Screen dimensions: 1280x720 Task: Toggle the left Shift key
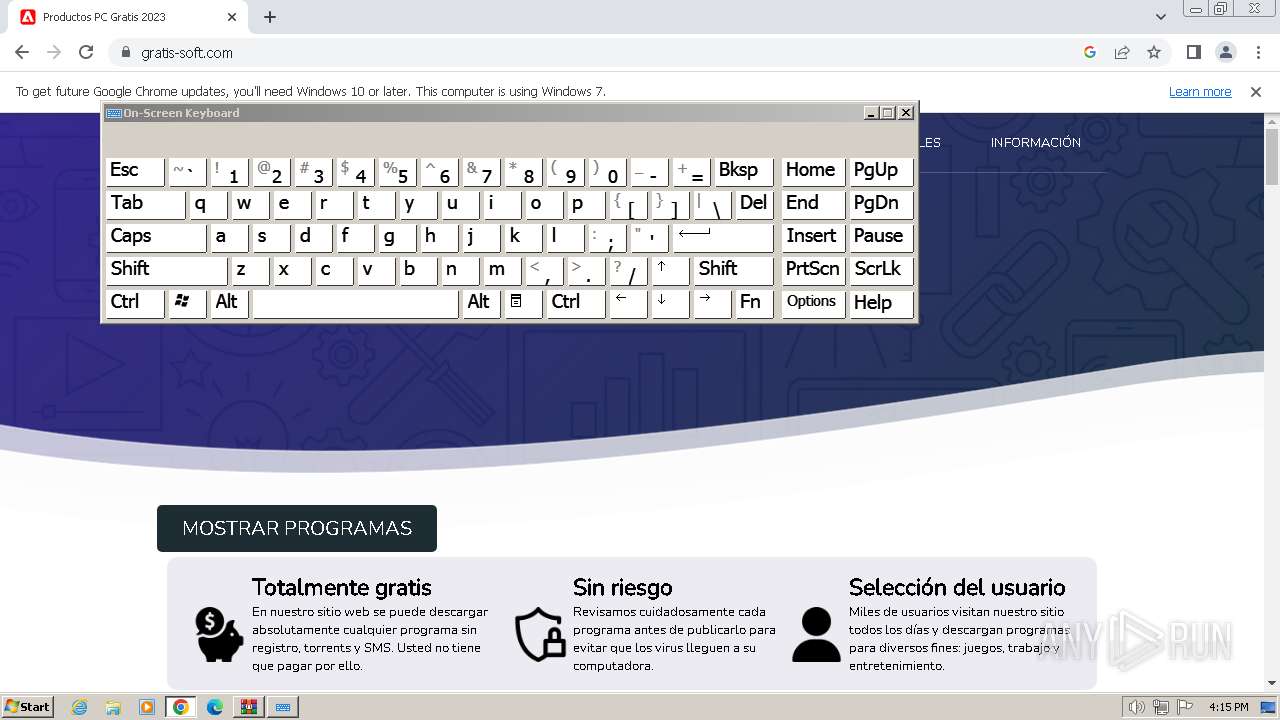pos(166,270)
